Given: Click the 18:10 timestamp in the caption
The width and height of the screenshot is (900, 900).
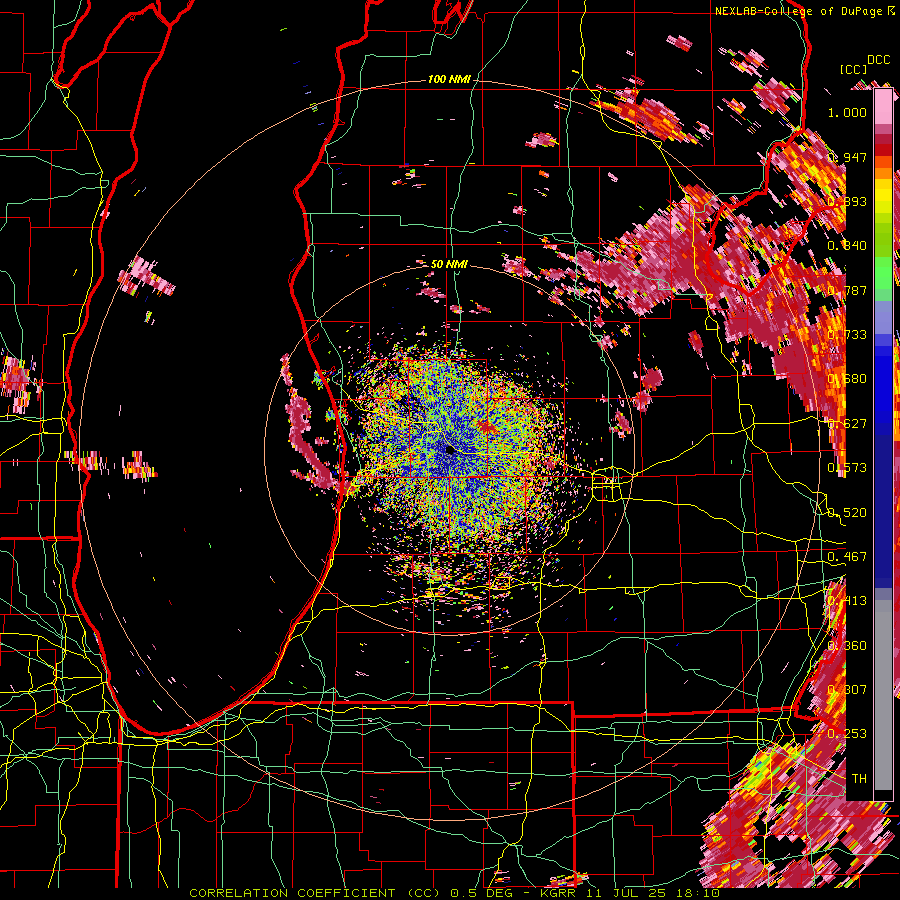Looking at the screenshot, I should tap(697, 893).
